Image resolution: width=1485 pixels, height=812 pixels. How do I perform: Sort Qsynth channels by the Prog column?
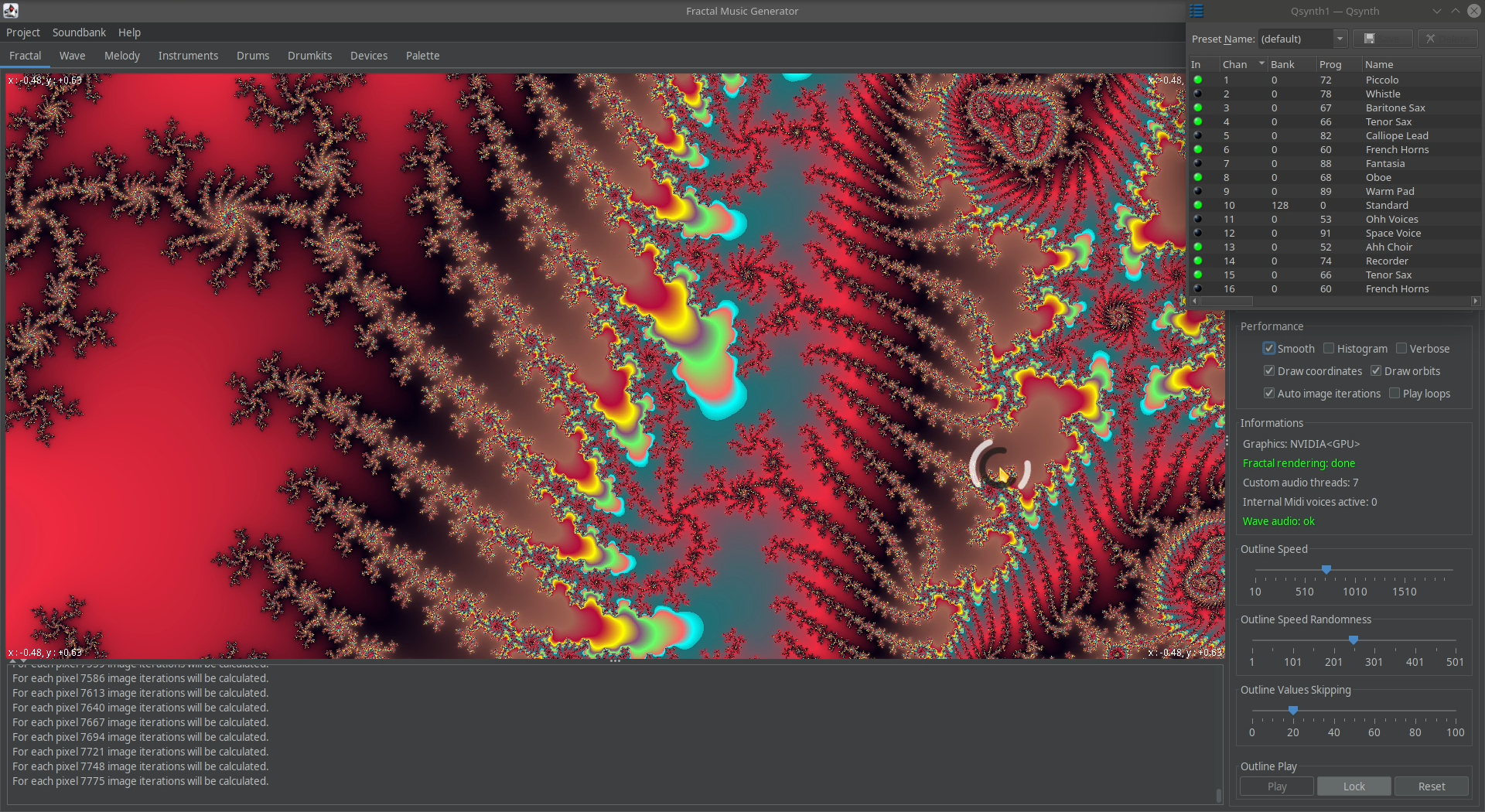[1338, 64]
